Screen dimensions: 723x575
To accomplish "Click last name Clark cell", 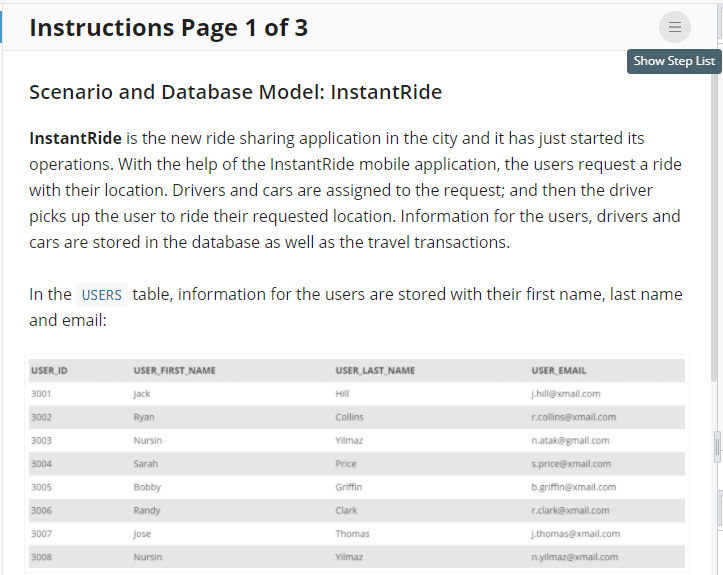I will point(346,510).
